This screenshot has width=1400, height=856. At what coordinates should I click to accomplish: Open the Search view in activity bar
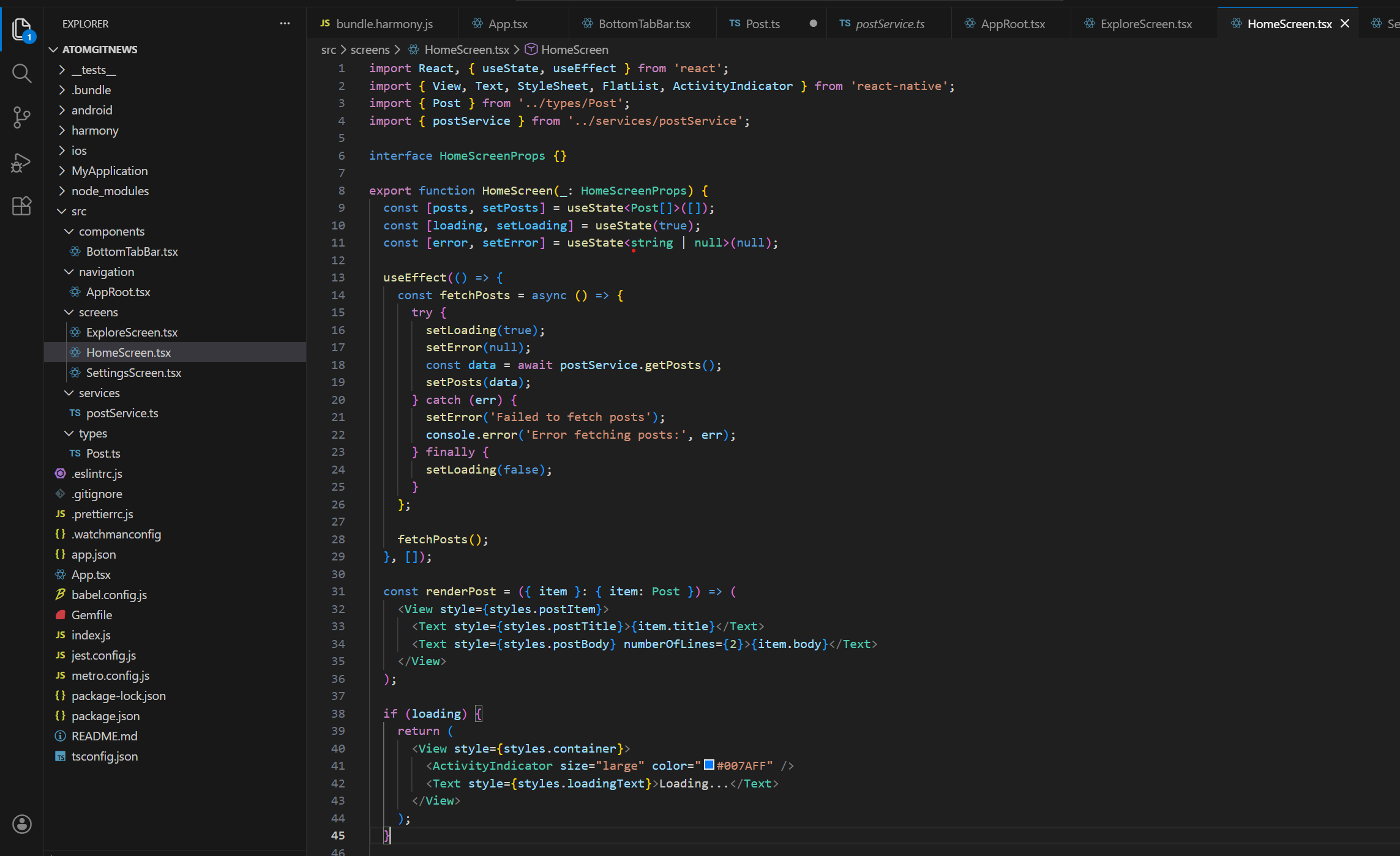click(x=21, y=73)
